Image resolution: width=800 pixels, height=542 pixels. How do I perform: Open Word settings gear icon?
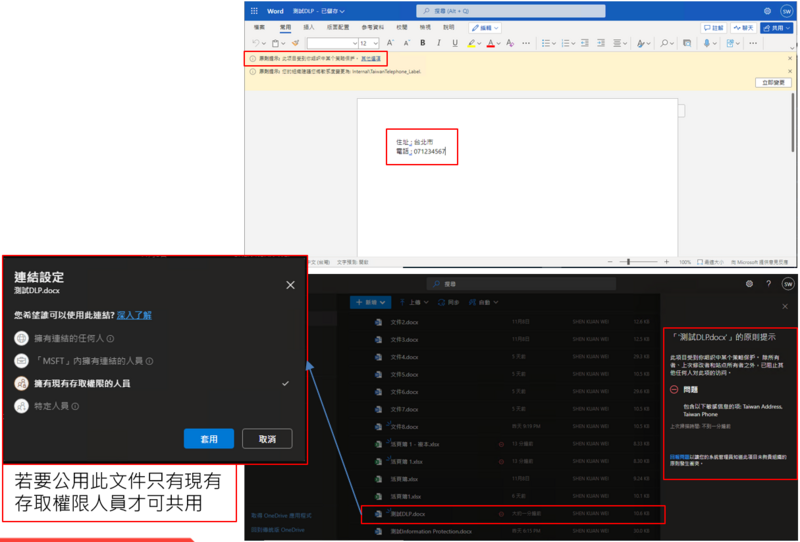[767, 11]
